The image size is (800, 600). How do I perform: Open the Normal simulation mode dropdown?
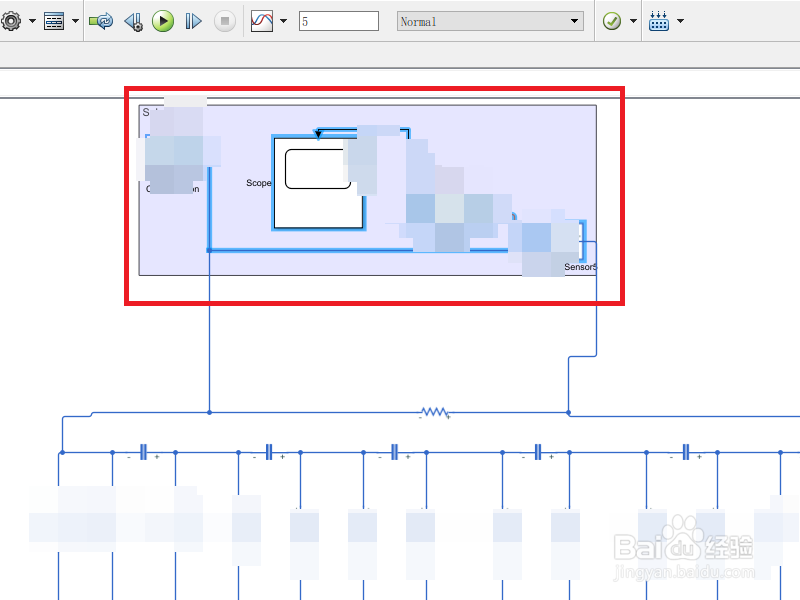coord(490,21)
